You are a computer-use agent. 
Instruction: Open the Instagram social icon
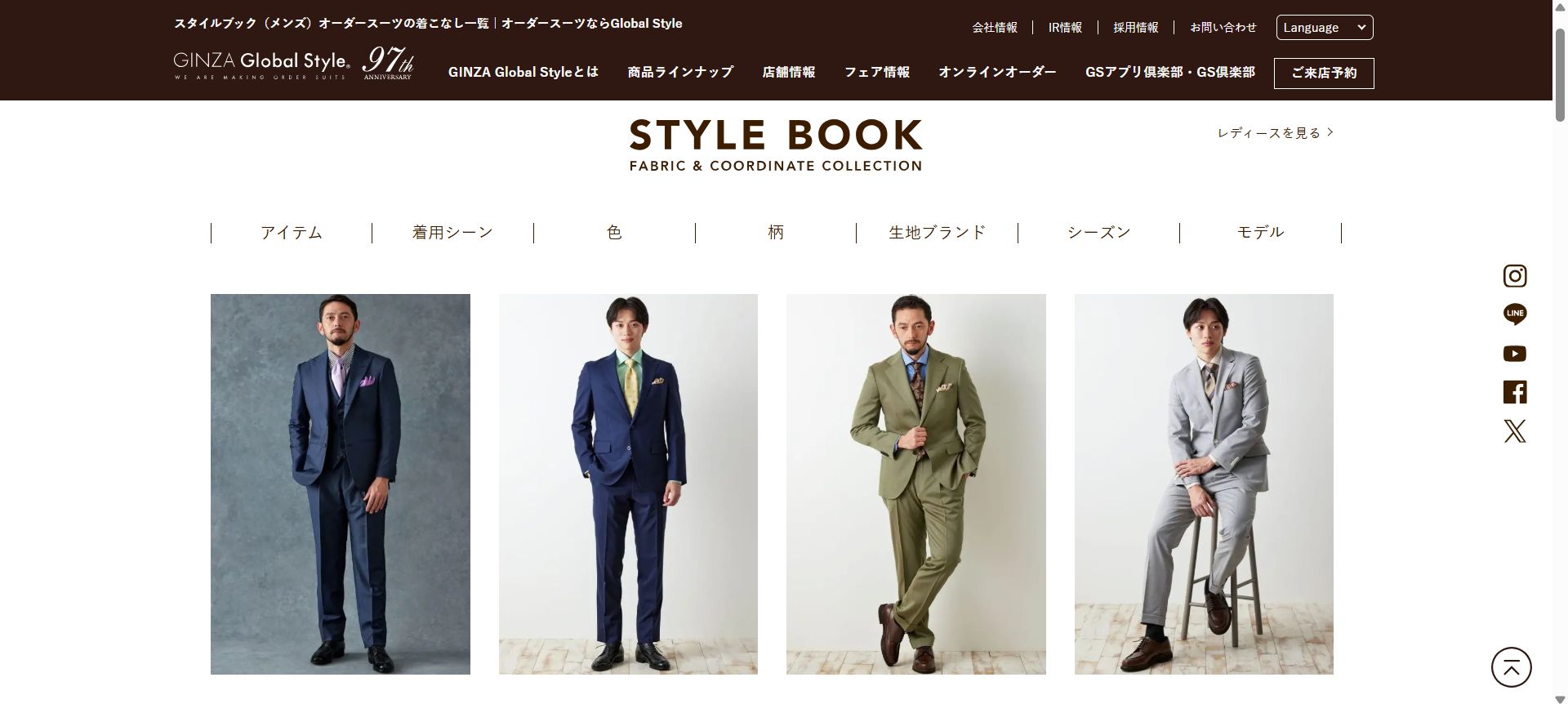tap(1514, 276)
